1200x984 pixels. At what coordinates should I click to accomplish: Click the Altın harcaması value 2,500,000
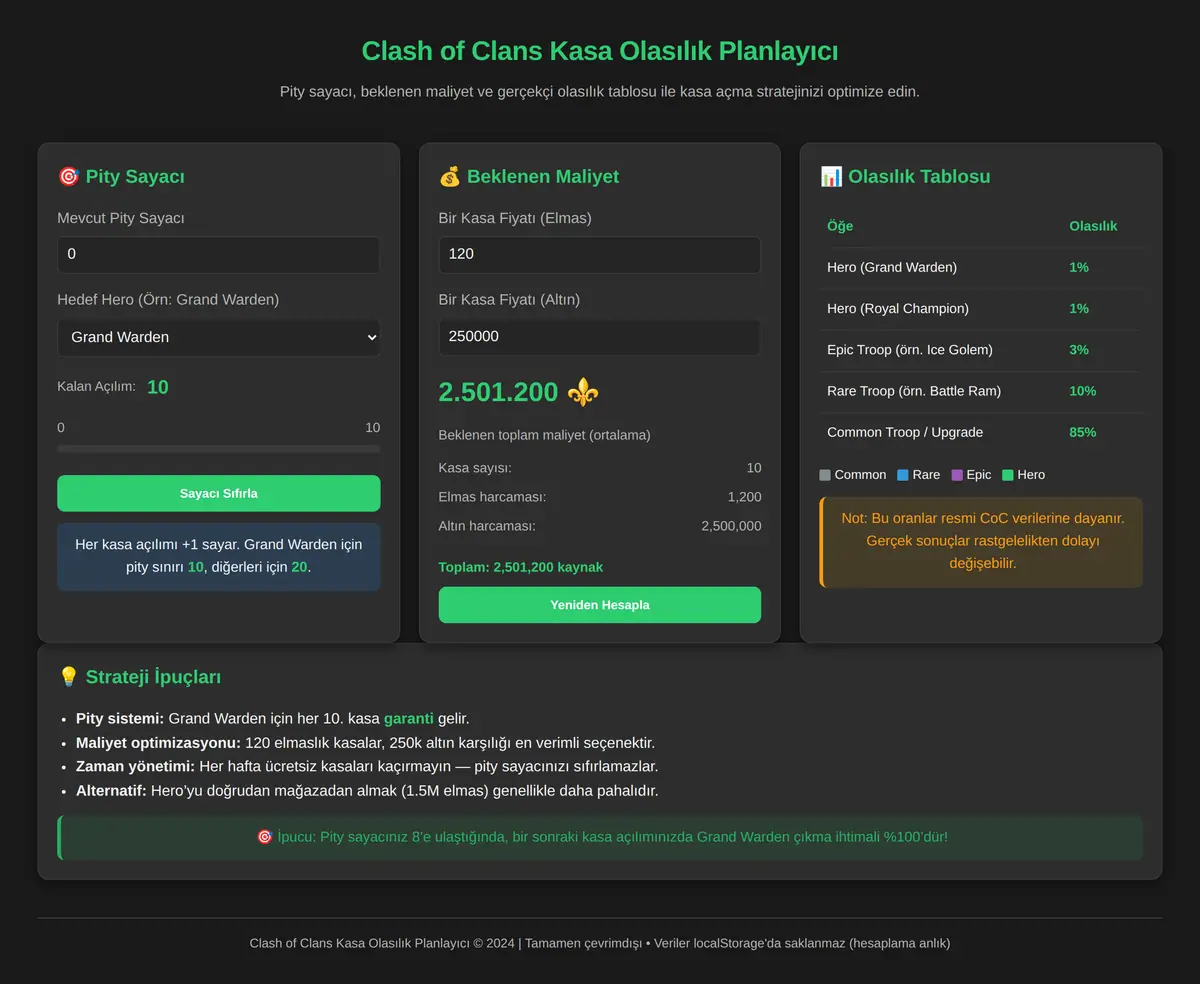(x=731, y=526)
